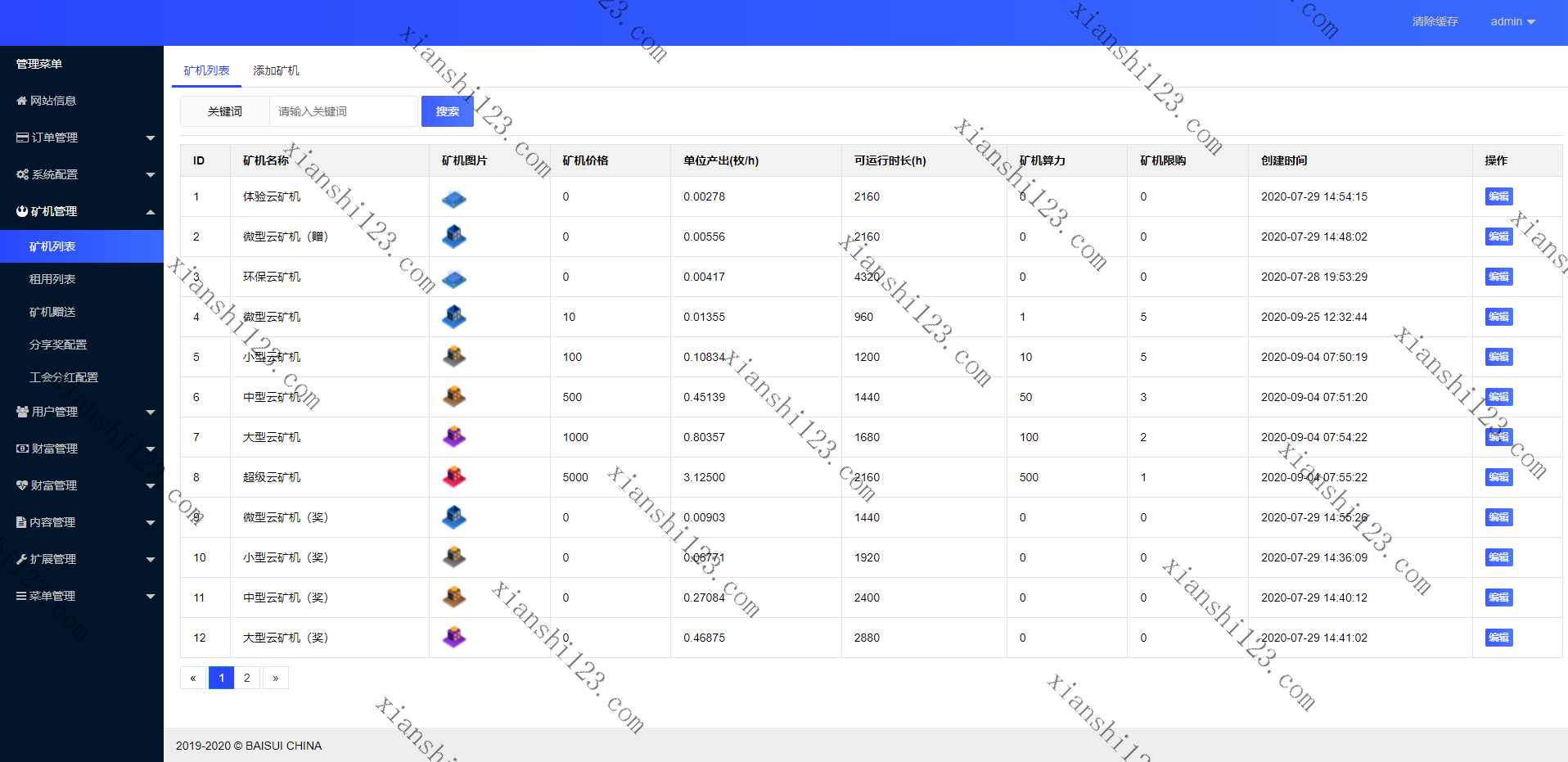The width and height of the screenshot is (1568, 762).
Task: Open machine image for ID 7 大型云矿机
Action: [x=454, y=437]
